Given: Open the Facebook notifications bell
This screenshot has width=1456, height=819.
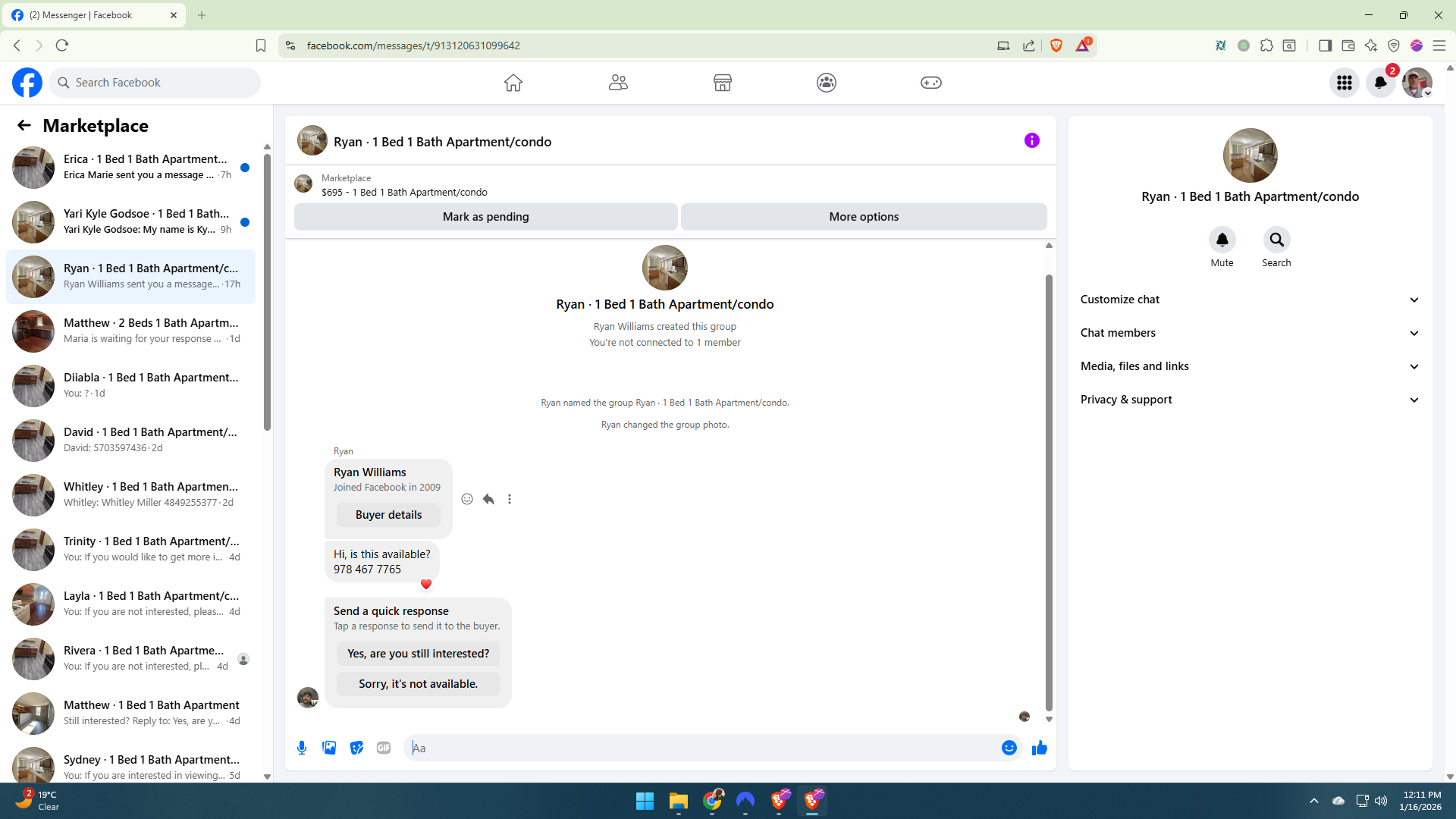Looking at the screenshot, I should 1380,83.
